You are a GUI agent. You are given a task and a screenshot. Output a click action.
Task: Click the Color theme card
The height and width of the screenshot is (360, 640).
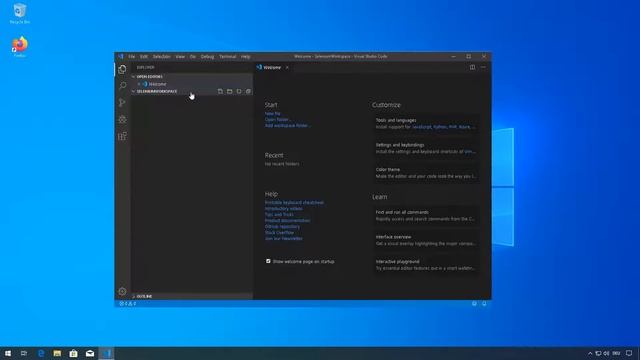click(426, 173)
